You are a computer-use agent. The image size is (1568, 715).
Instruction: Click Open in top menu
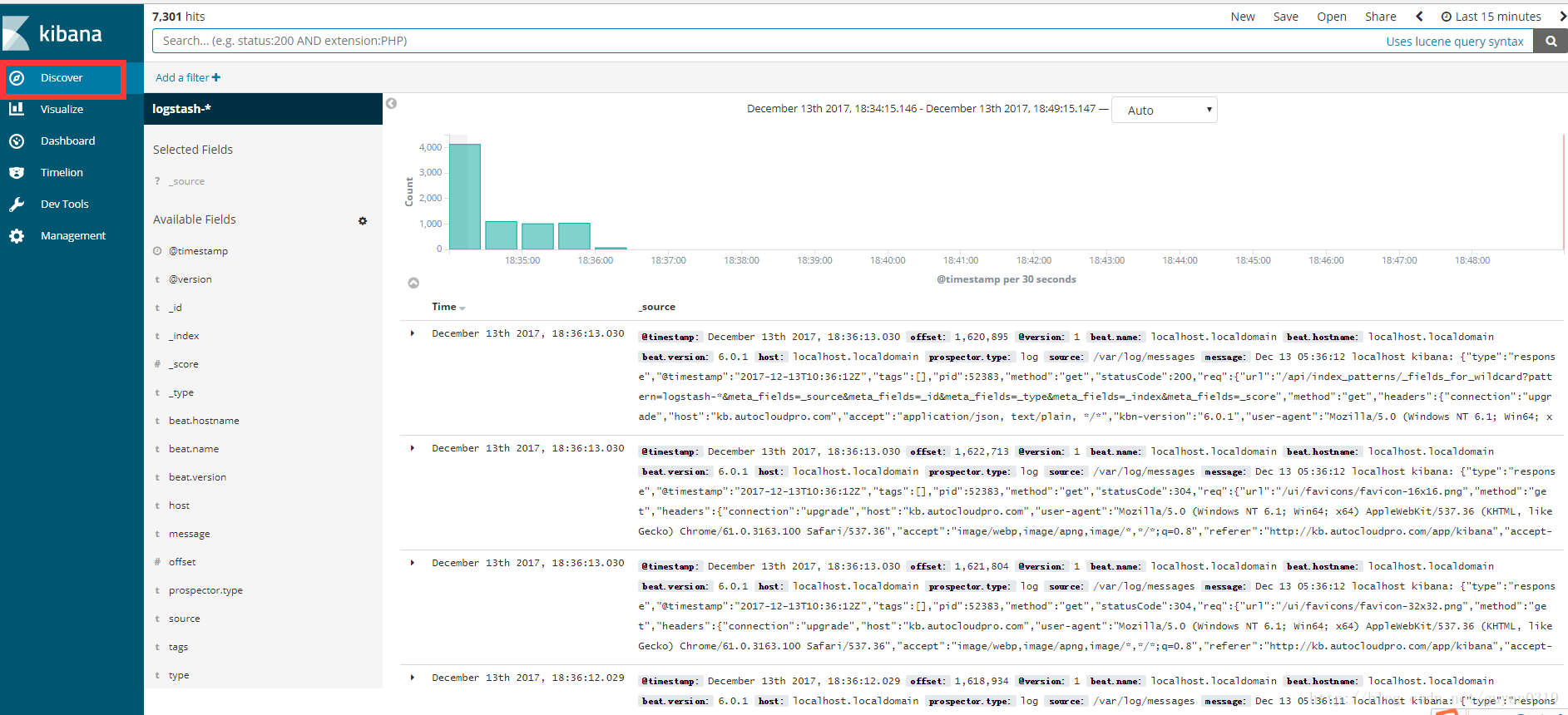click(1332, 17)
